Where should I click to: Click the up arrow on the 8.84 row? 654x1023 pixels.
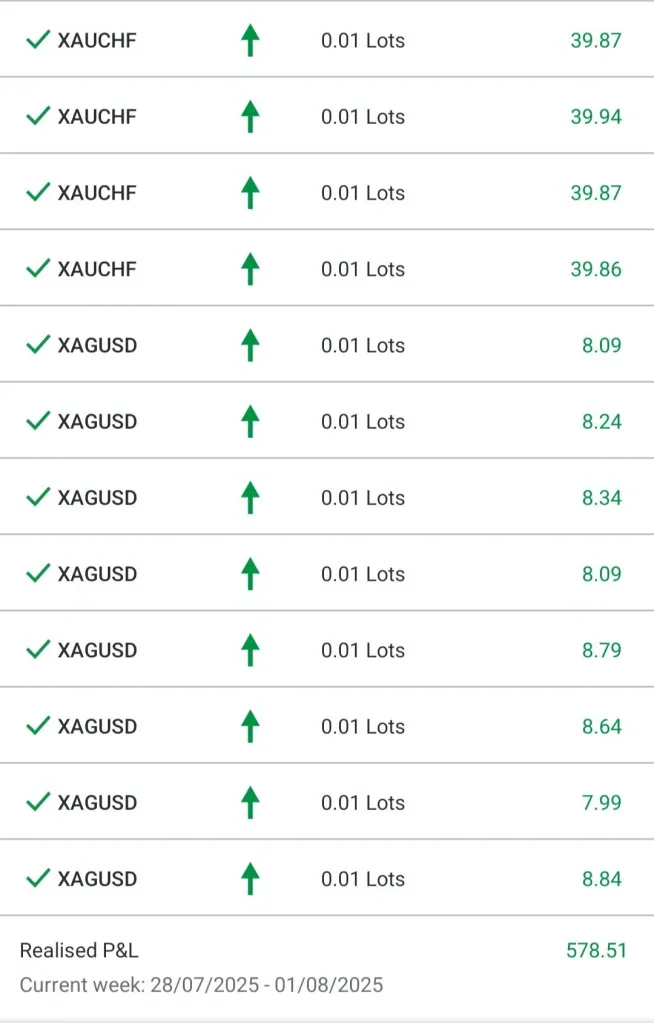point(250,879)
